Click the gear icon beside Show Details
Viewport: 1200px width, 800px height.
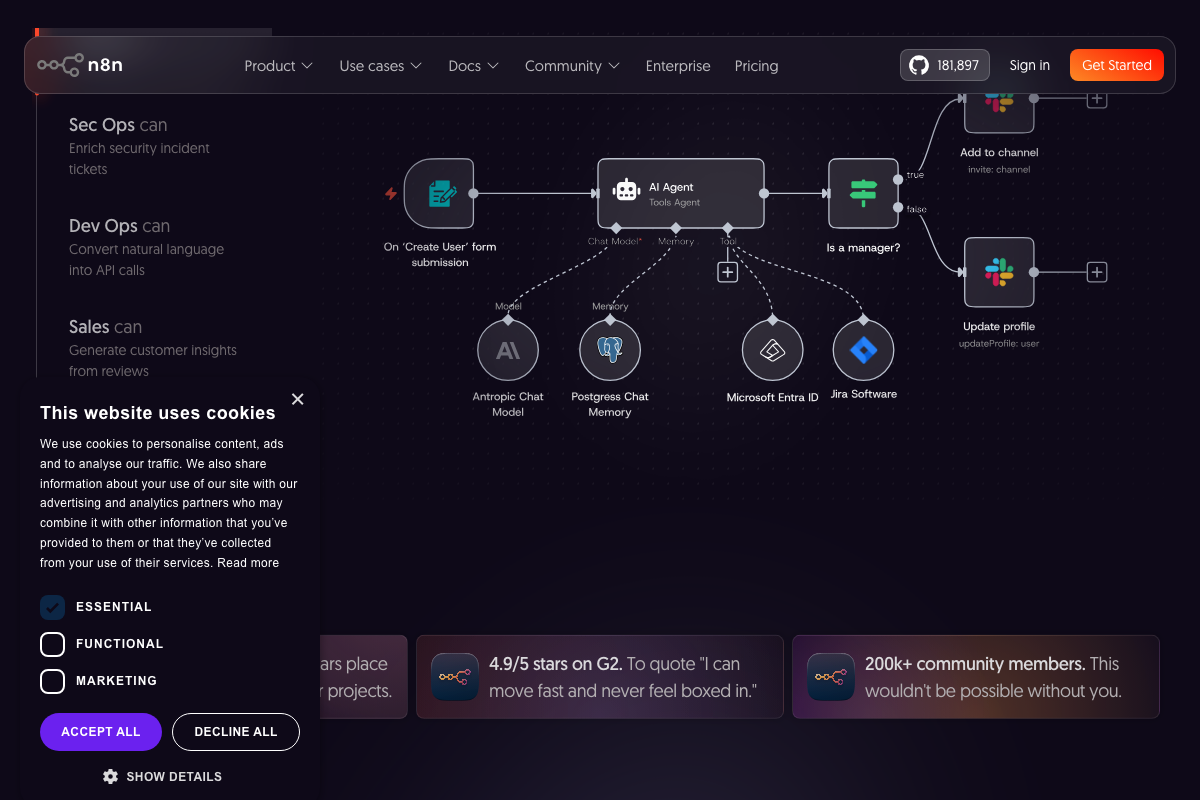click(110, 776)
